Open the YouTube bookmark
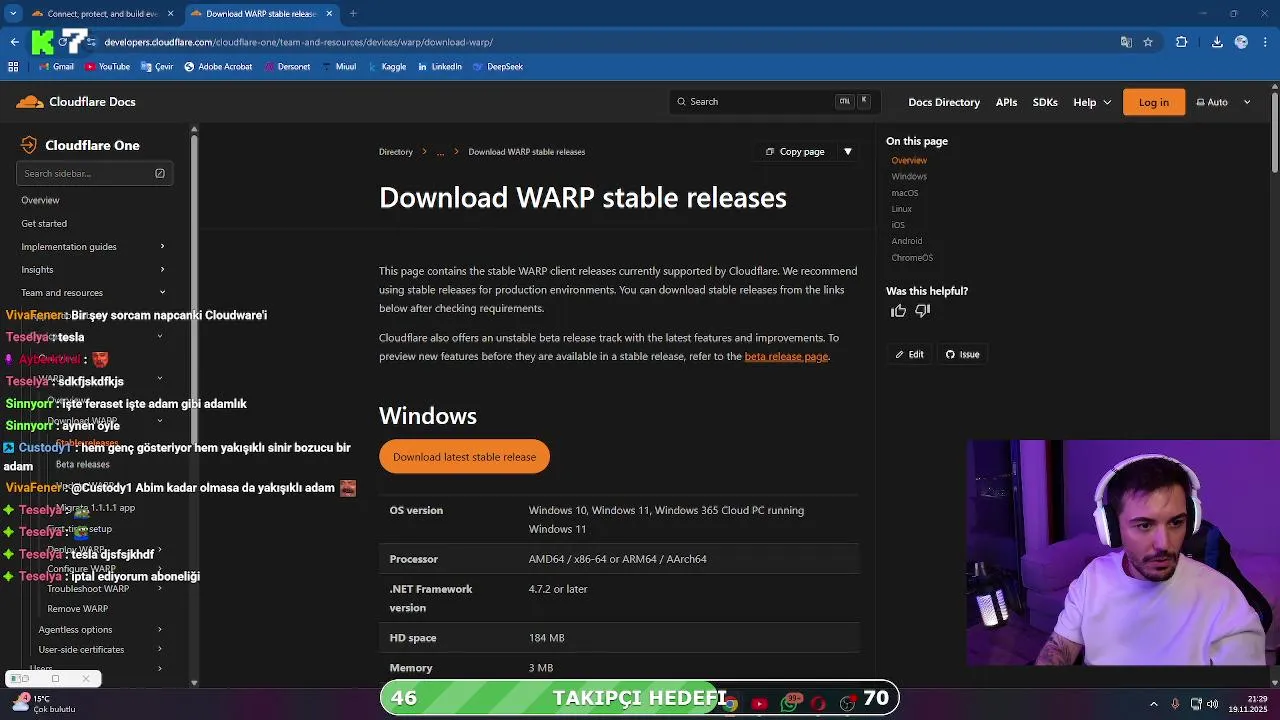This screenshot has height=720, width=1280. [108, 67]
